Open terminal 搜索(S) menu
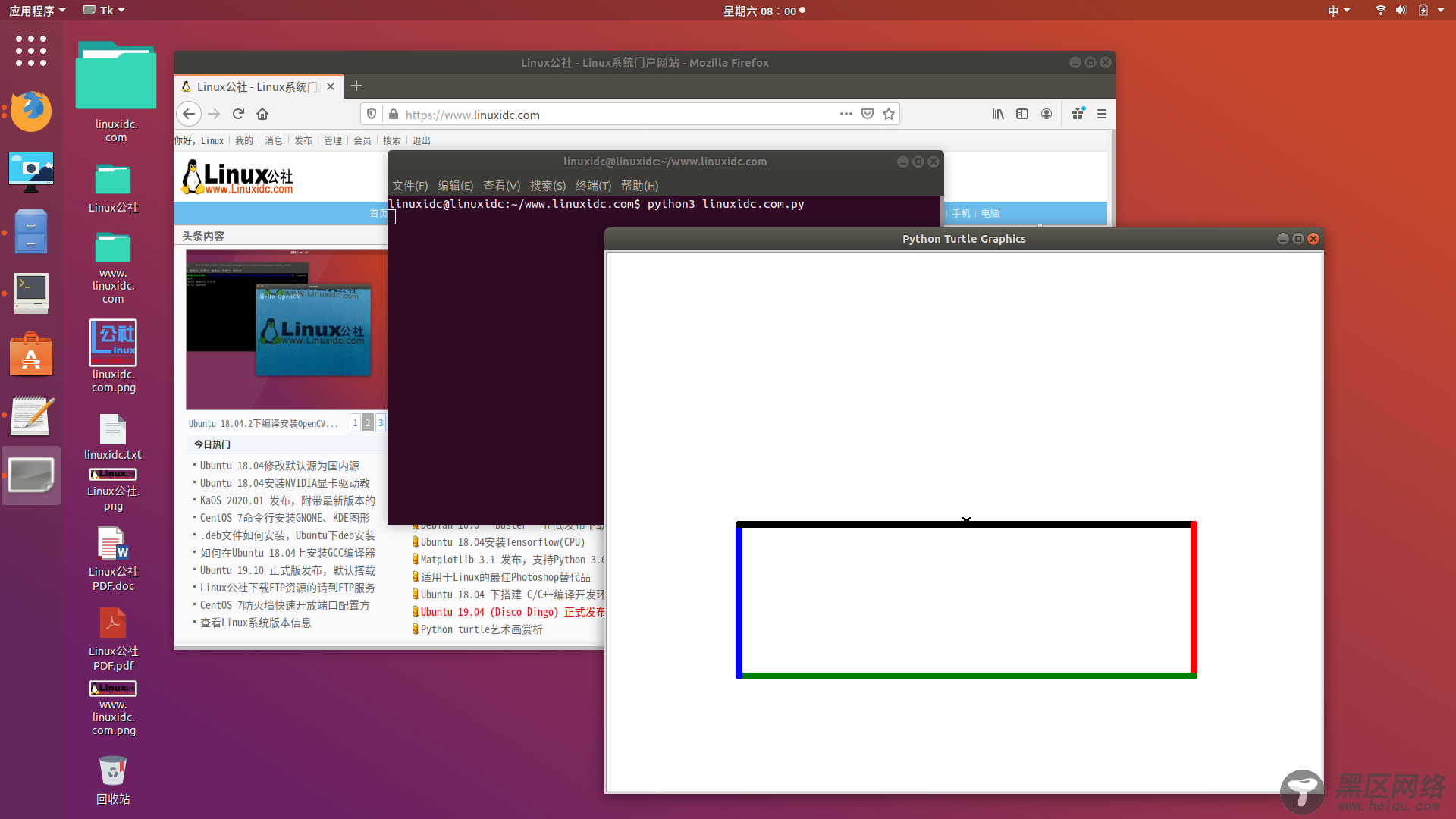This screenshot has height=819, width=1456. 548,186
